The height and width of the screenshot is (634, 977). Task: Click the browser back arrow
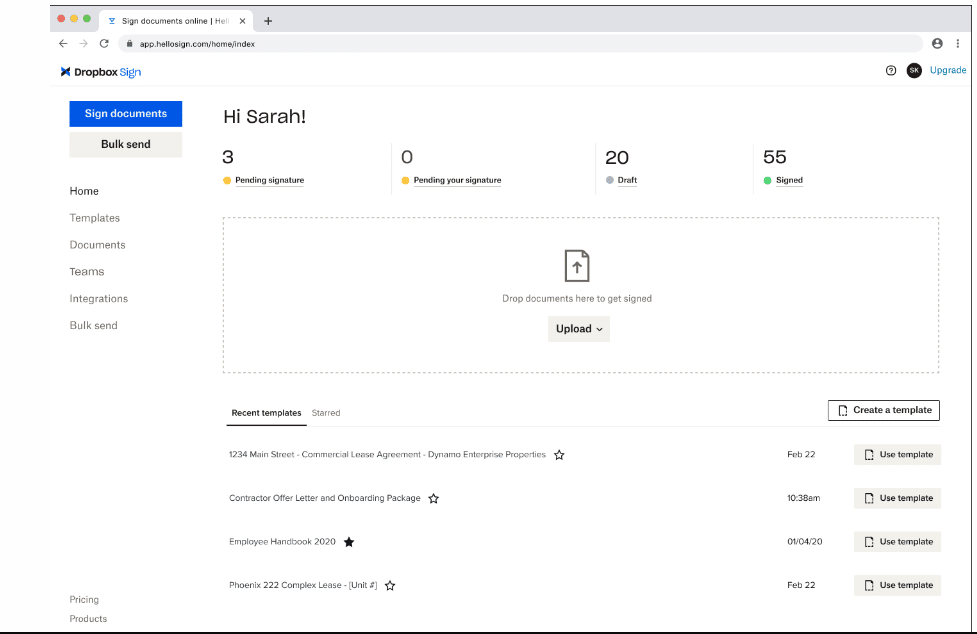tap(62, 43)
